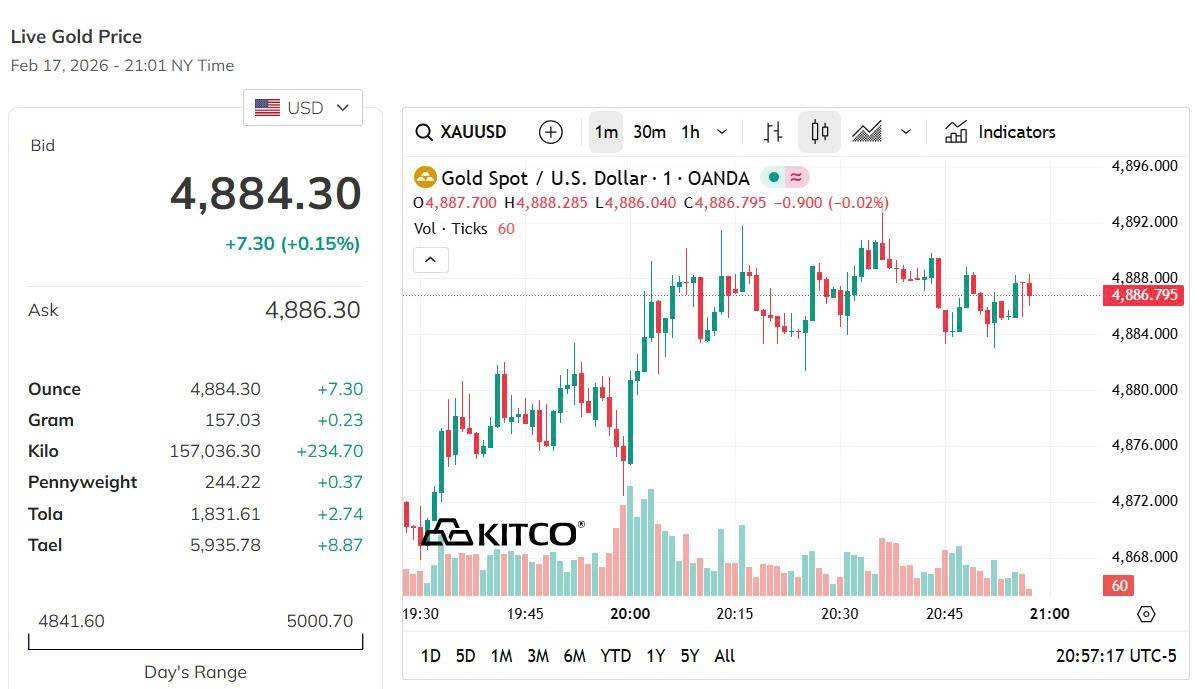Select the 5D date range tab
1199x689 pixels.
[465, 656]
